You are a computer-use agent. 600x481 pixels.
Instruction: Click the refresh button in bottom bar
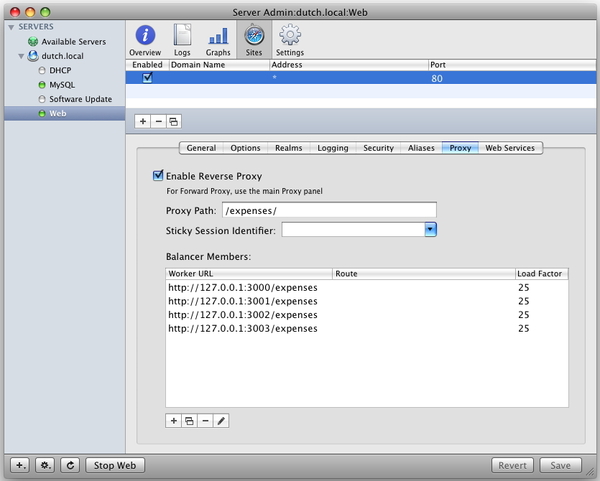coord(70,465)
